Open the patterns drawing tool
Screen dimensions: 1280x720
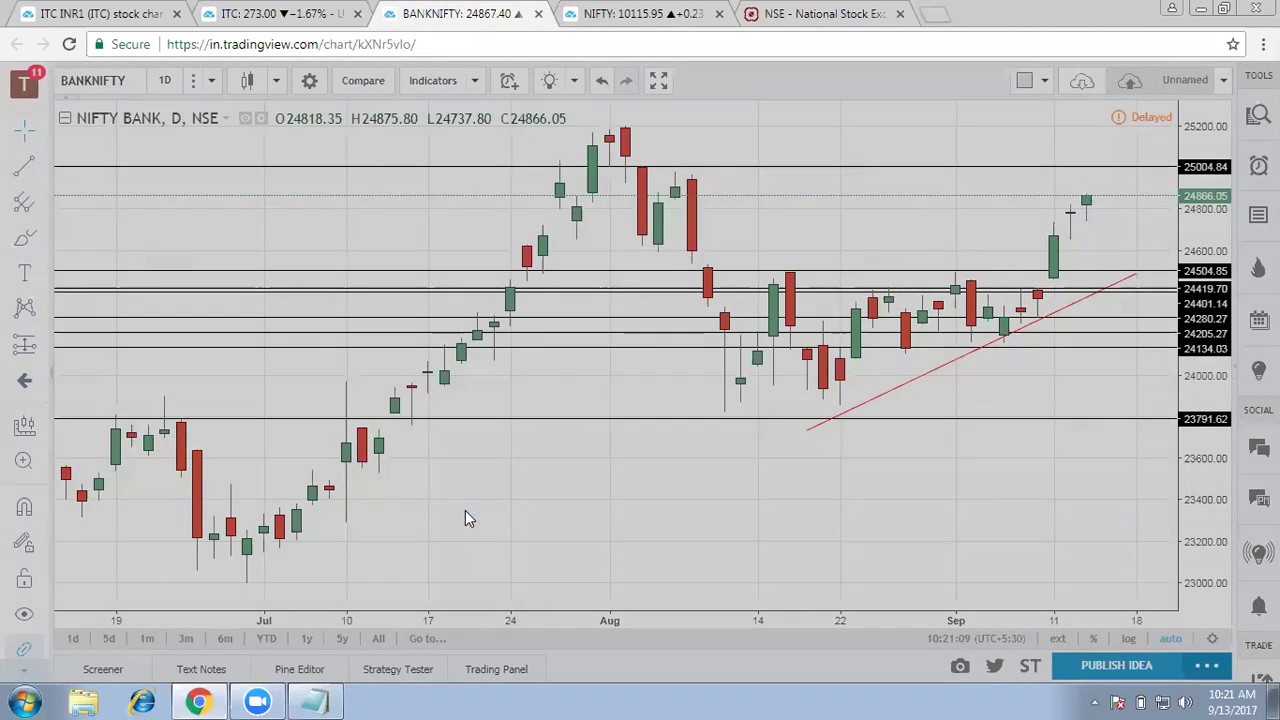(x=25, y=309)
